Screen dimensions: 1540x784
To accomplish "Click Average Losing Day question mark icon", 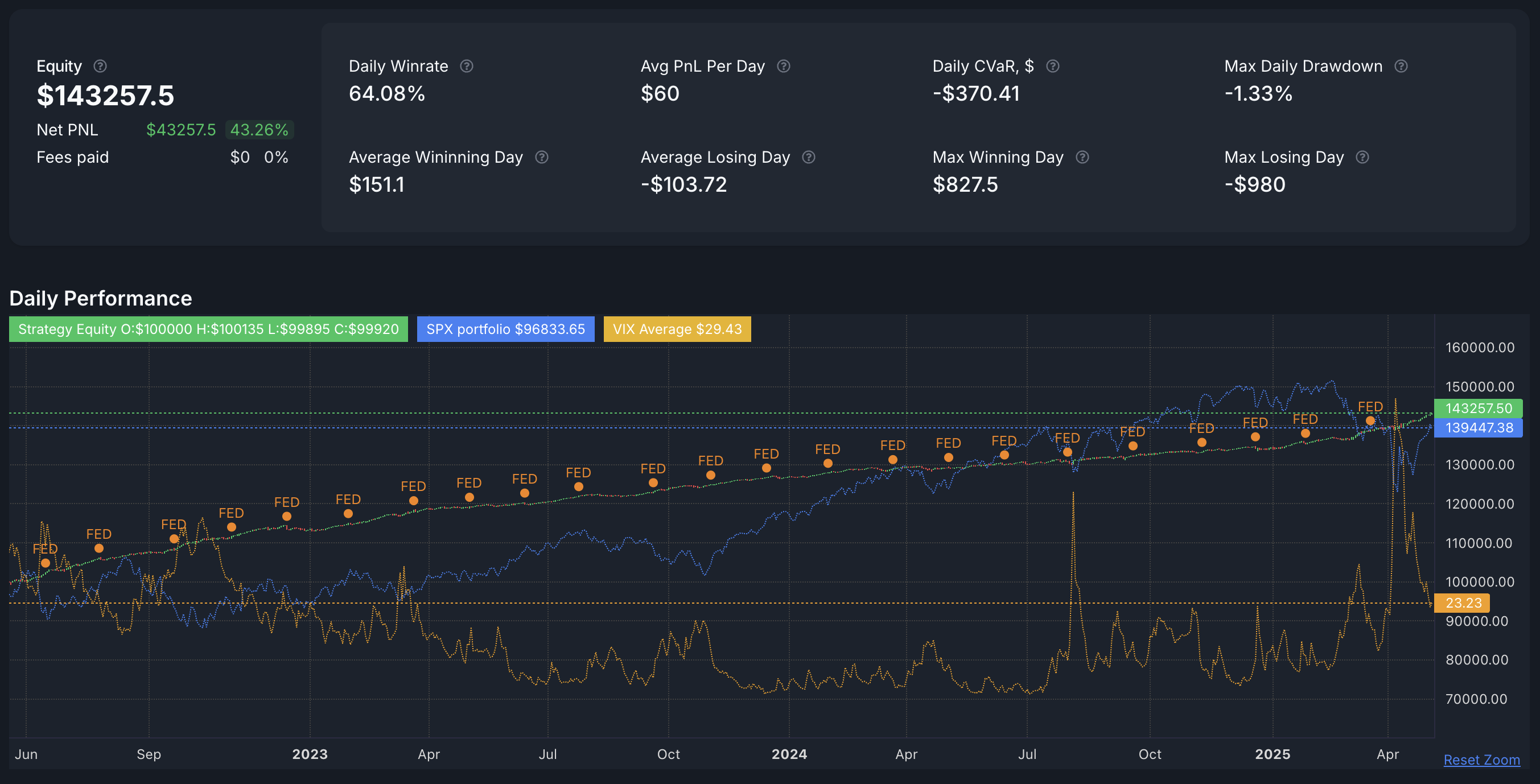I will click(808, 157).
